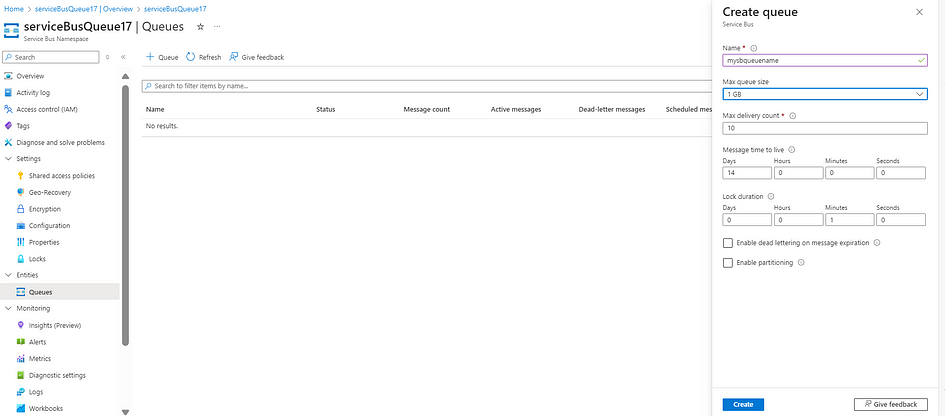The width and height of the screenshot is (945, 416).
Task: Click the Create button
Action: pos(743,405)
